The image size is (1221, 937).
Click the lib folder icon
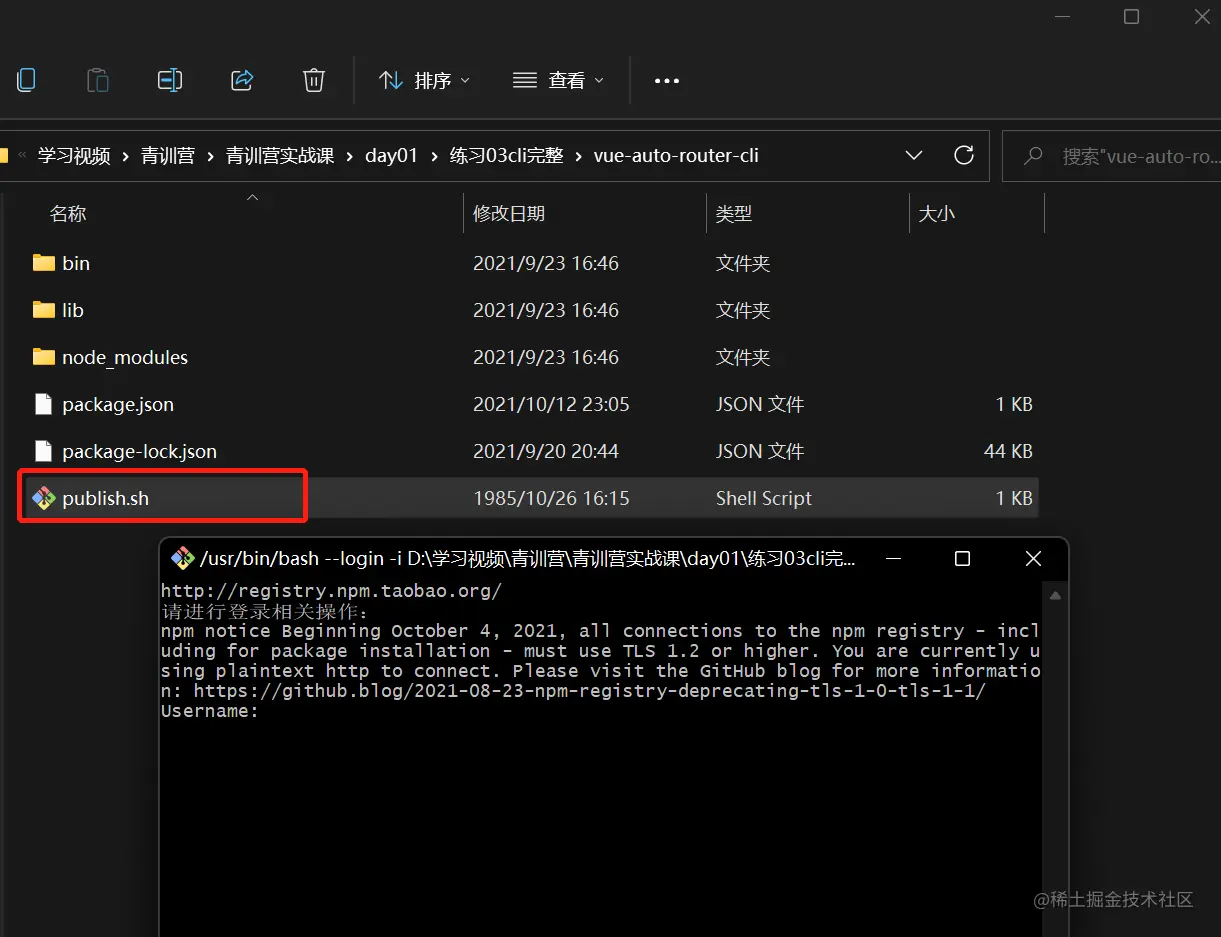[x=43, y=310]
